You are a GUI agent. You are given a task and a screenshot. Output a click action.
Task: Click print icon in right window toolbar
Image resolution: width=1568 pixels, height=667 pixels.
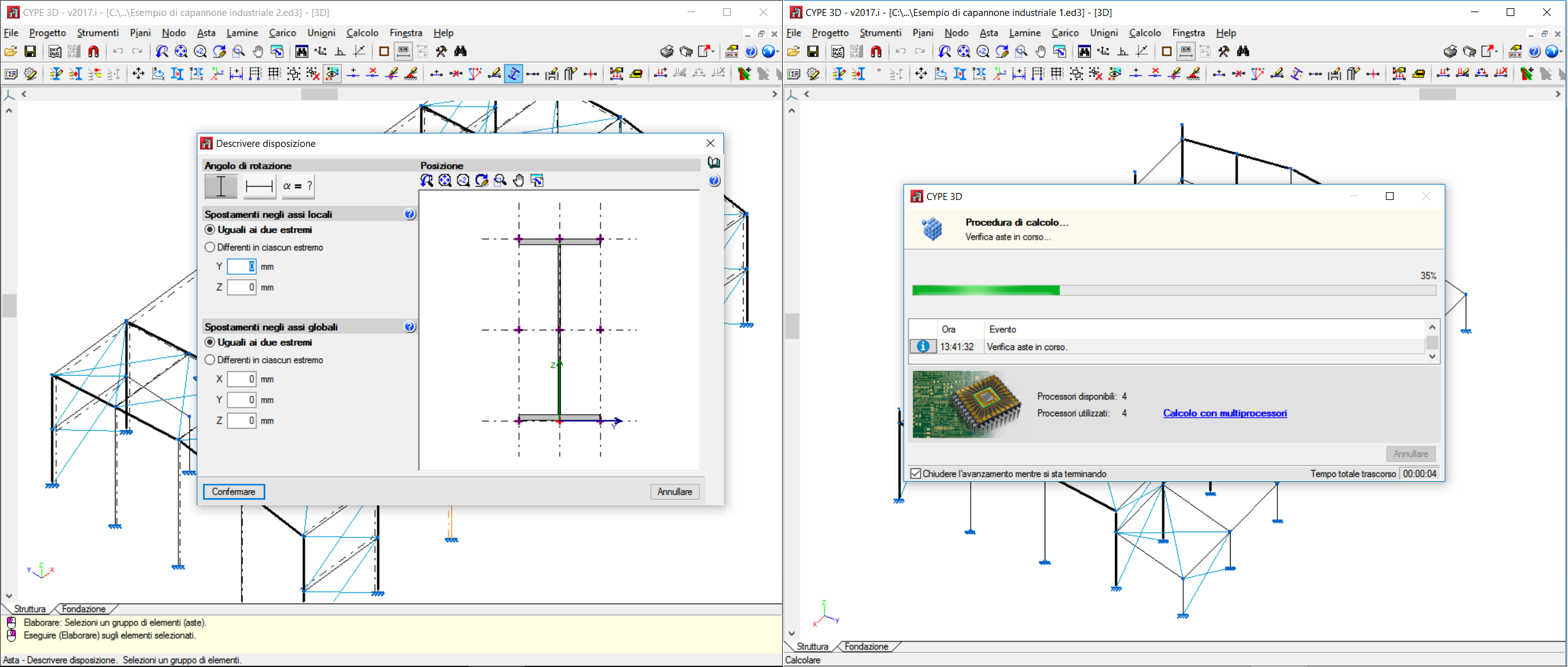tap(1450, 52)
